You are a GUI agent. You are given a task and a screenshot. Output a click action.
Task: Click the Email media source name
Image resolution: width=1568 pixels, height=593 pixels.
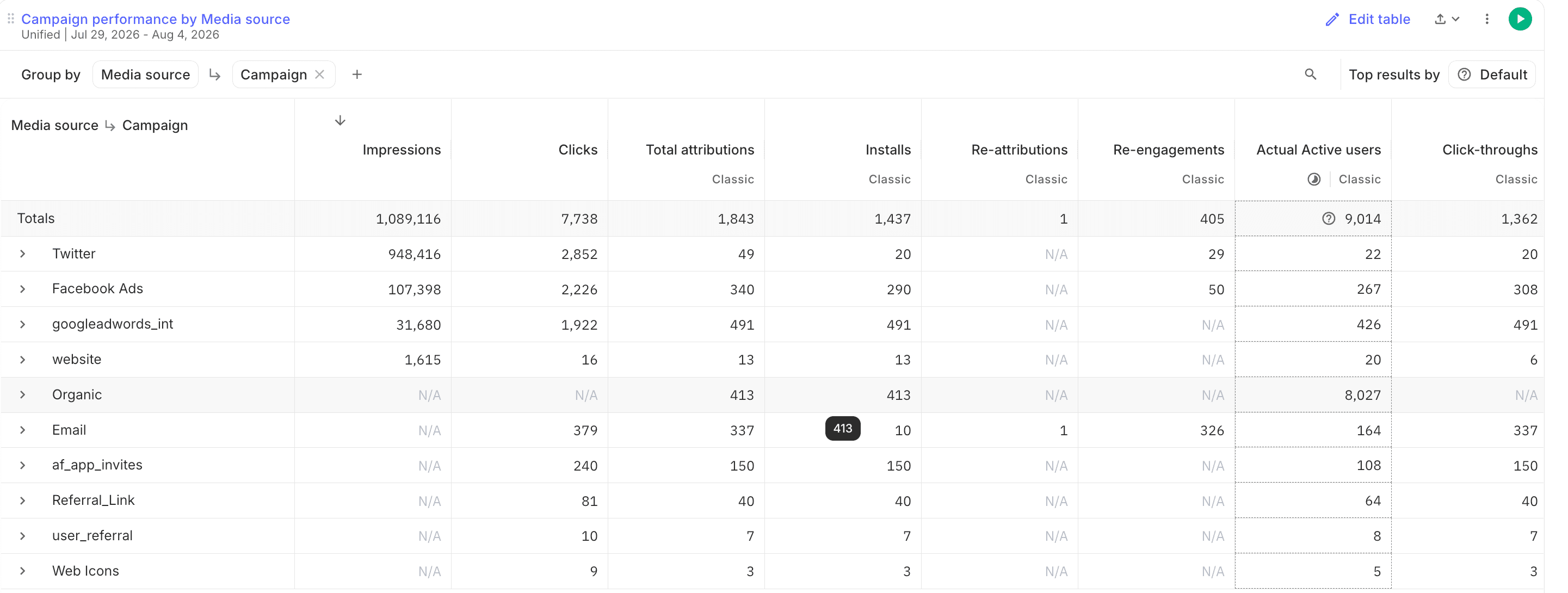click(x=69, y=430)
